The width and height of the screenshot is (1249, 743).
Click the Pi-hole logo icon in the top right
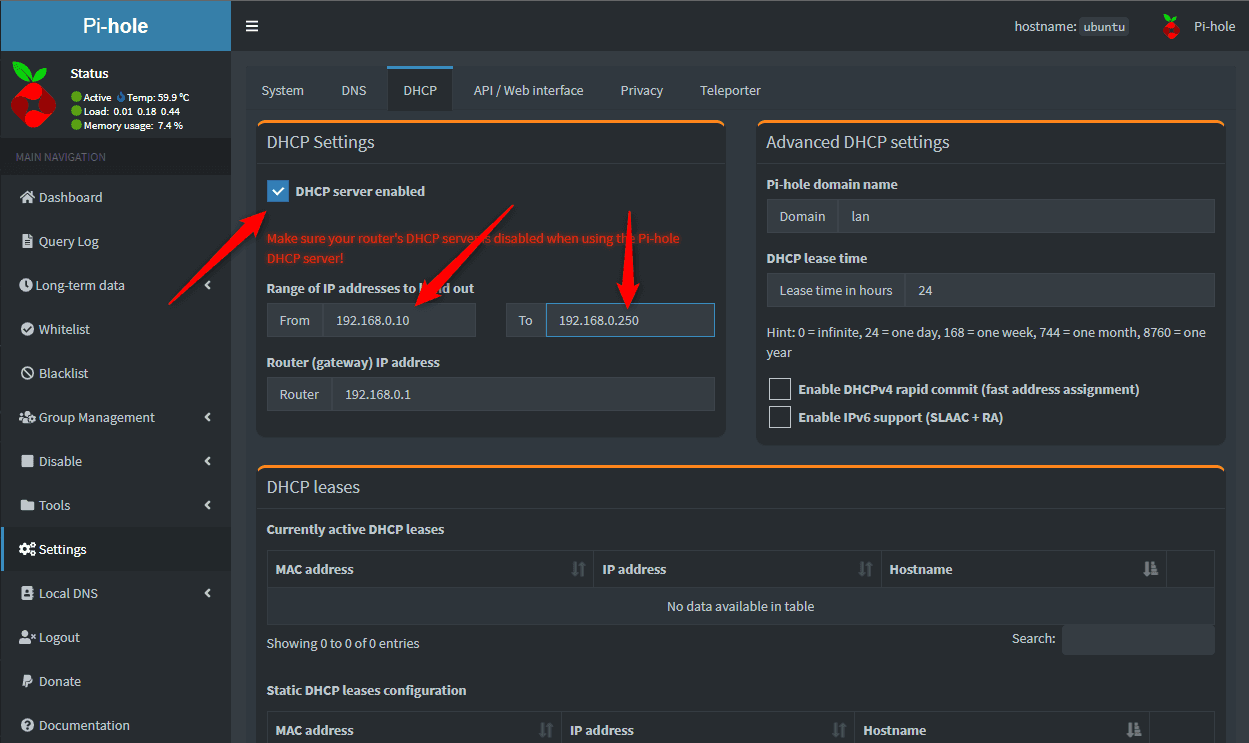pyautogui.click(x=1171, y=27)
